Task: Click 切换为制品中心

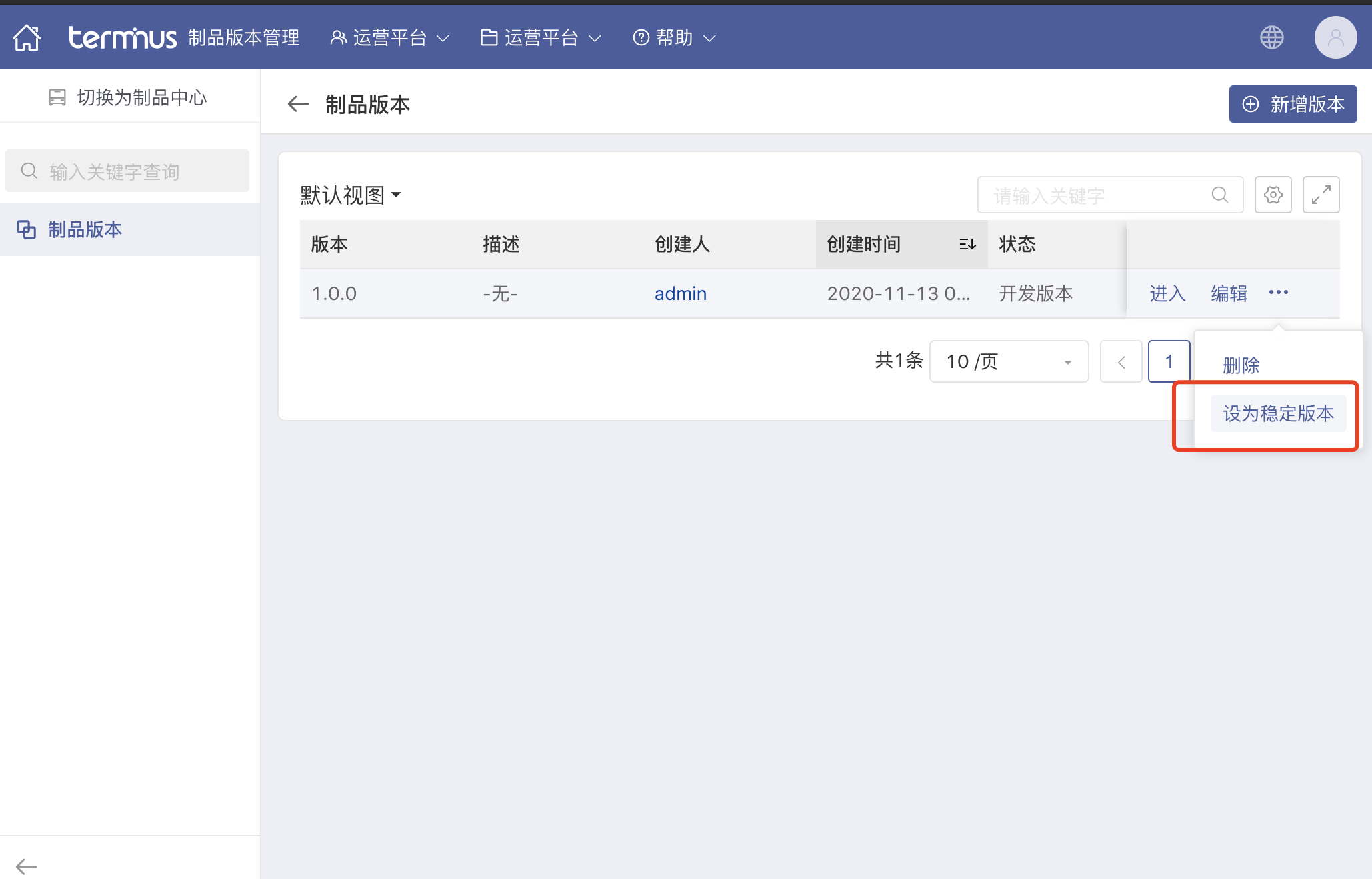Action: [128, 97]
